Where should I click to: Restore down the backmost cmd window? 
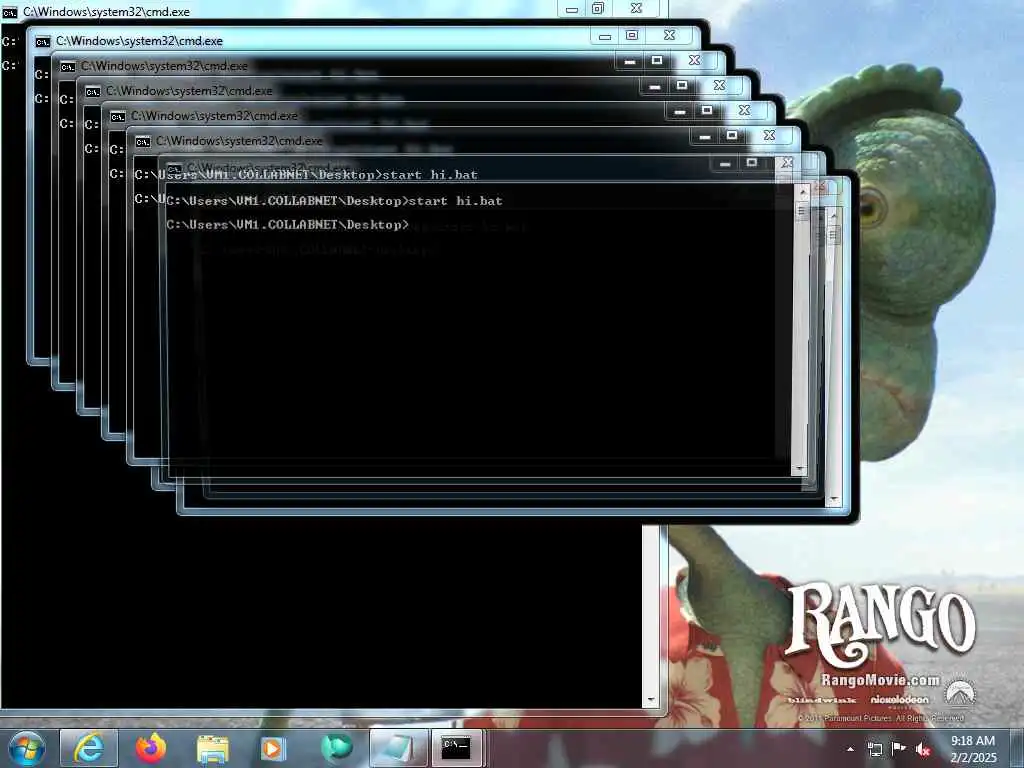598,8
